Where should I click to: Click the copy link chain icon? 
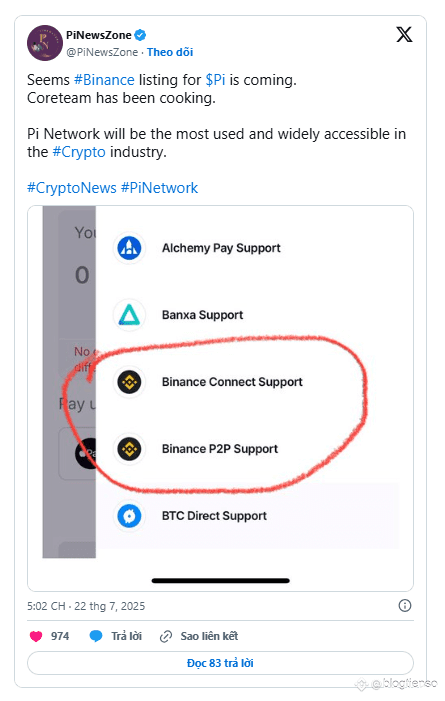pos(166,636)
